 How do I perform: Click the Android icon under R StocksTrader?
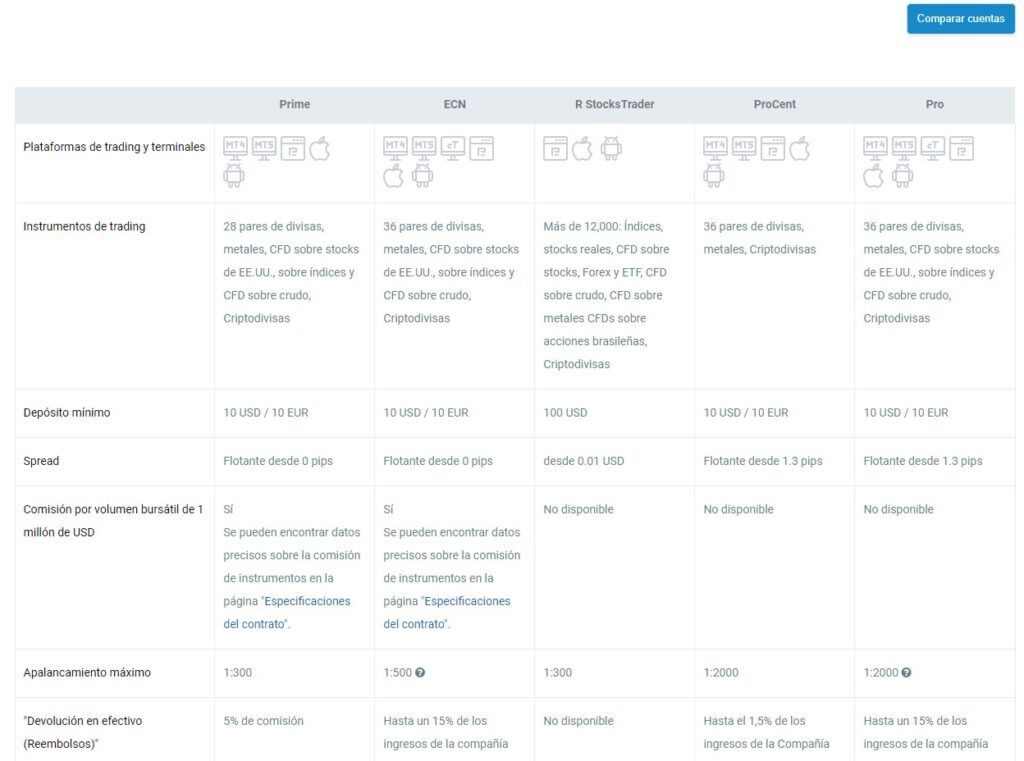pos(611,148)
